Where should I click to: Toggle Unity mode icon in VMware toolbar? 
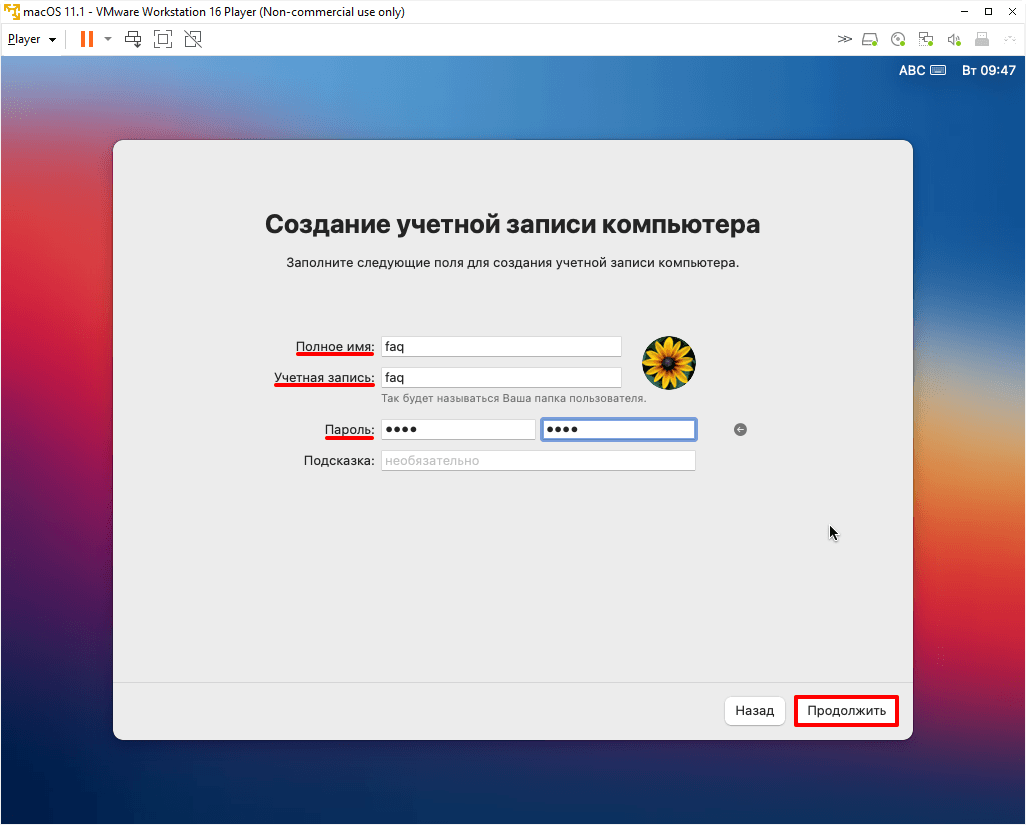[193, 40]
